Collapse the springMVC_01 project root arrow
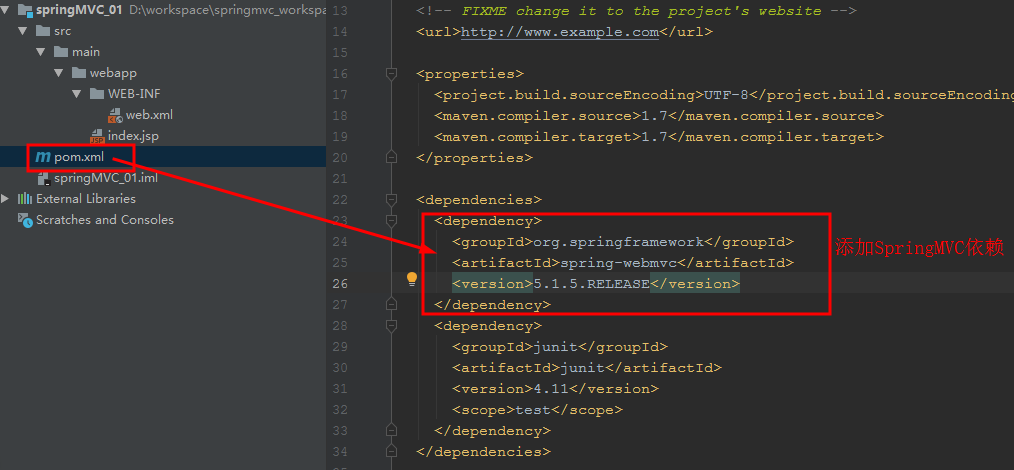1014x470 pixels. pos(7,10)
